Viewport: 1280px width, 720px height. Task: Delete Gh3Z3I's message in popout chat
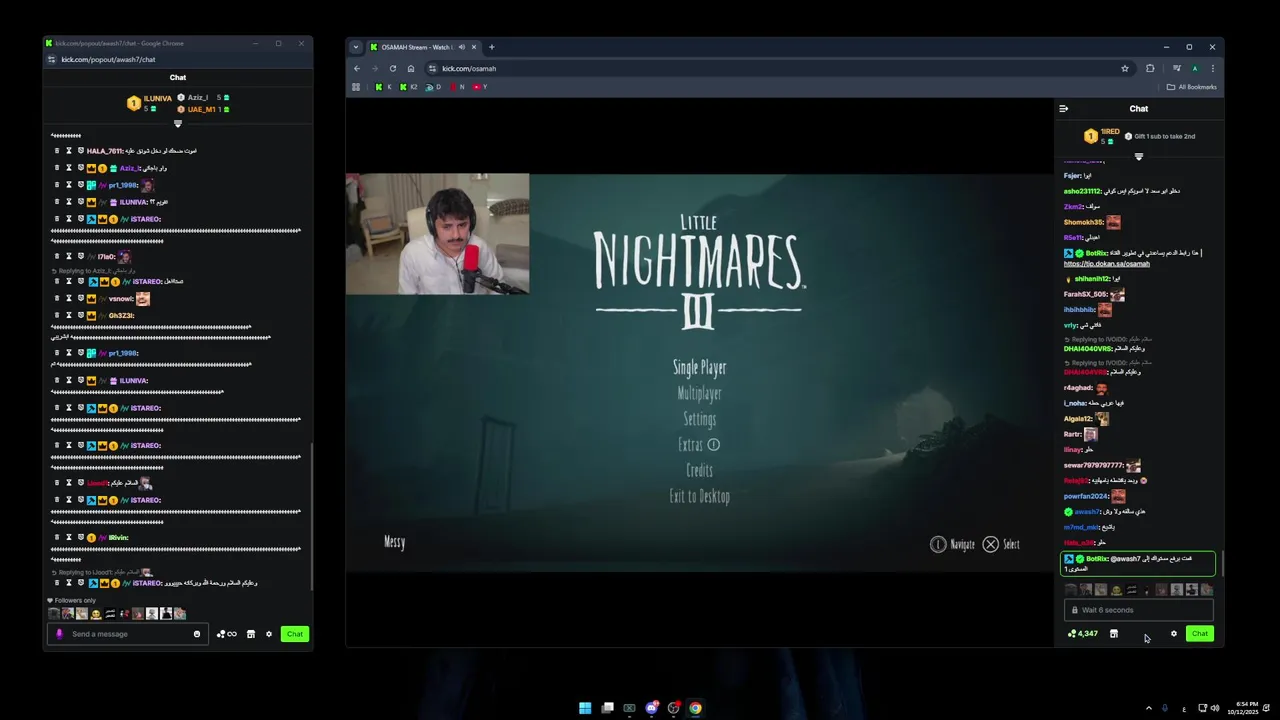[x=57, y=316]
